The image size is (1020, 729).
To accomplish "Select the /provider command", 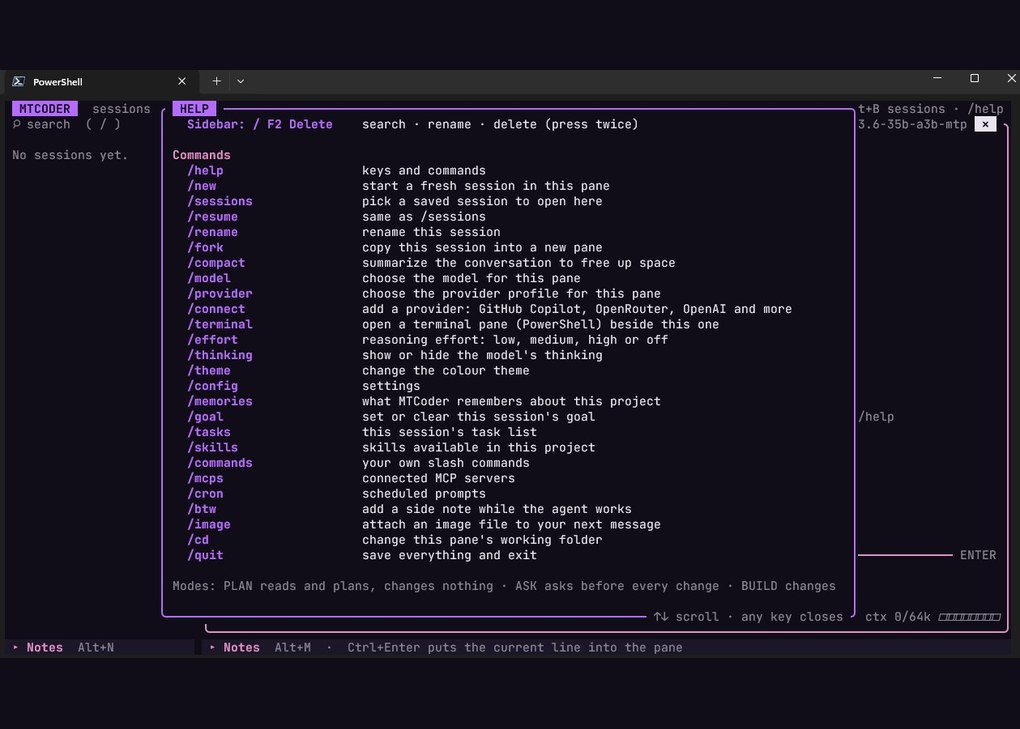I will point(220,294).
